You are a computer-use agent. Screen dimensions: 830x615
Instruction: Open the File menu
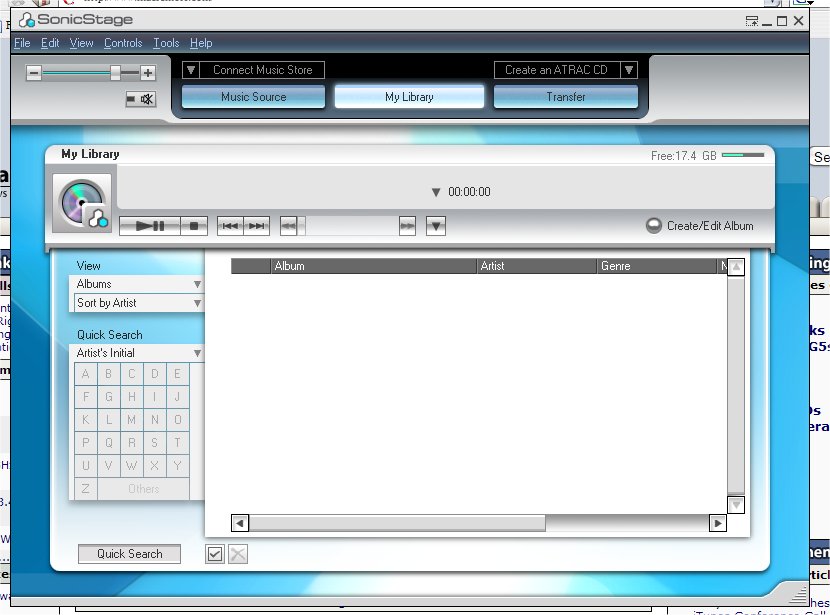click(x=22, y=43)
